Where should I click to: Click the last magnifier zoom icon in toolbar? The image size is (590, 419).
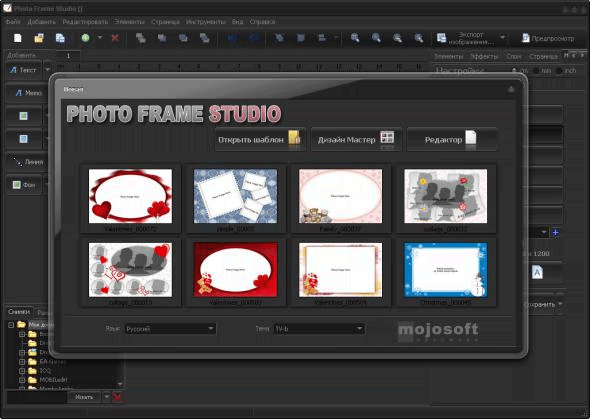pos(418,38)
